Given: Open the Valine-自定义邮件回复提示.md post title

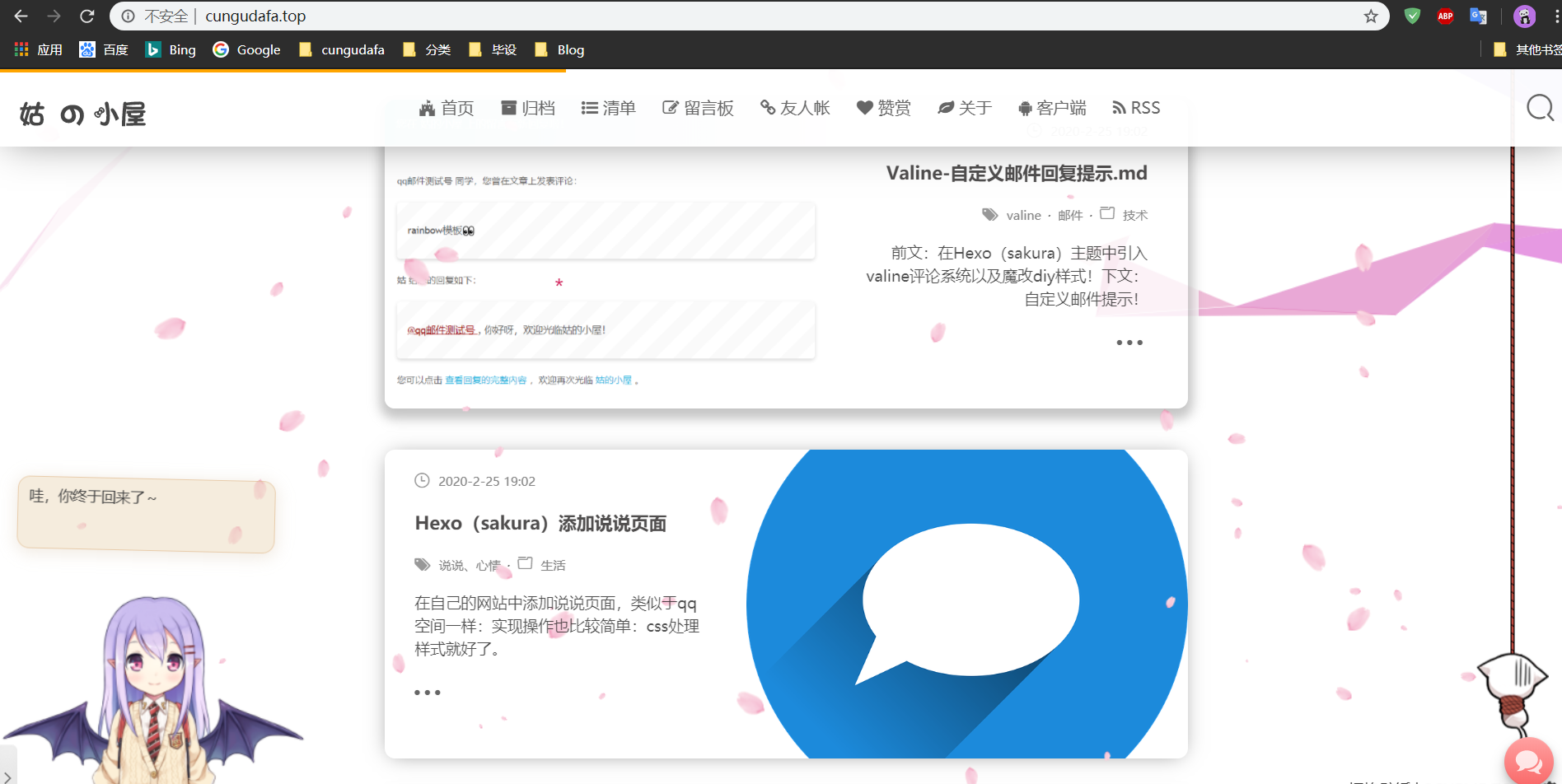Looking at the screenshot, I should click(x=1017, y=173).
